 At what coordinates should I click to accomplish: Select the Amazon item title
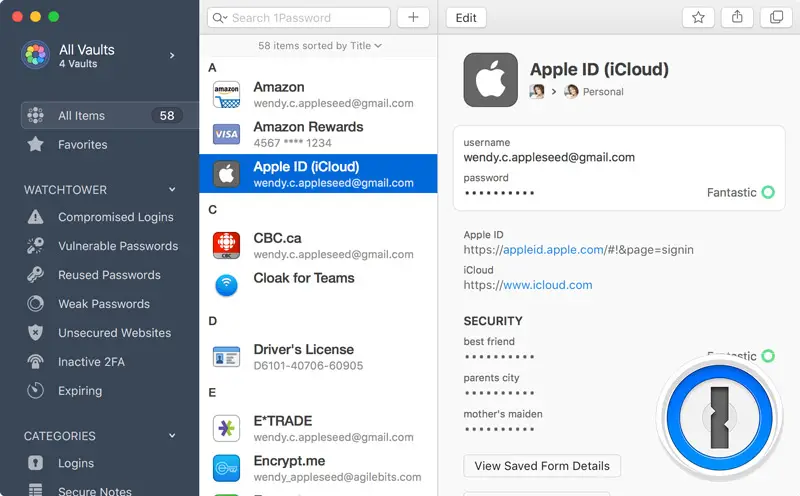(279, 87)
